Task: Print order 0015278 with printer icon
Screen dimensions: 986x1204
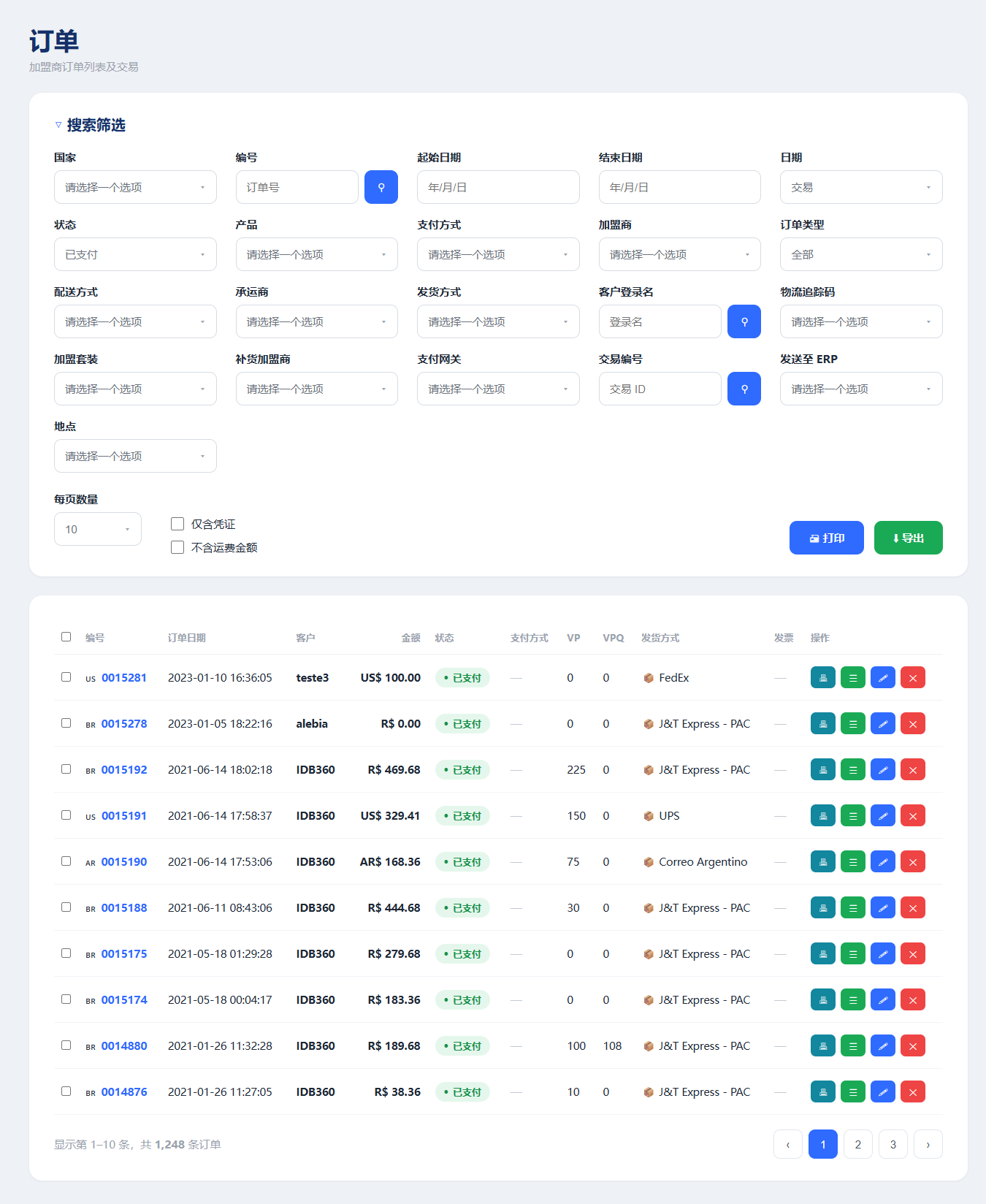Action: click(x=823, y=723)
